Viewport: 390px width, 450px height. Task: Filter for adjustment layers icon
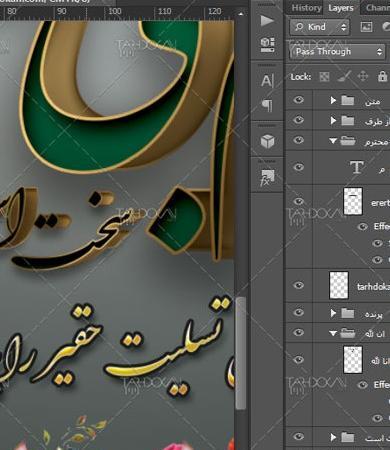(x=386, y=27)
